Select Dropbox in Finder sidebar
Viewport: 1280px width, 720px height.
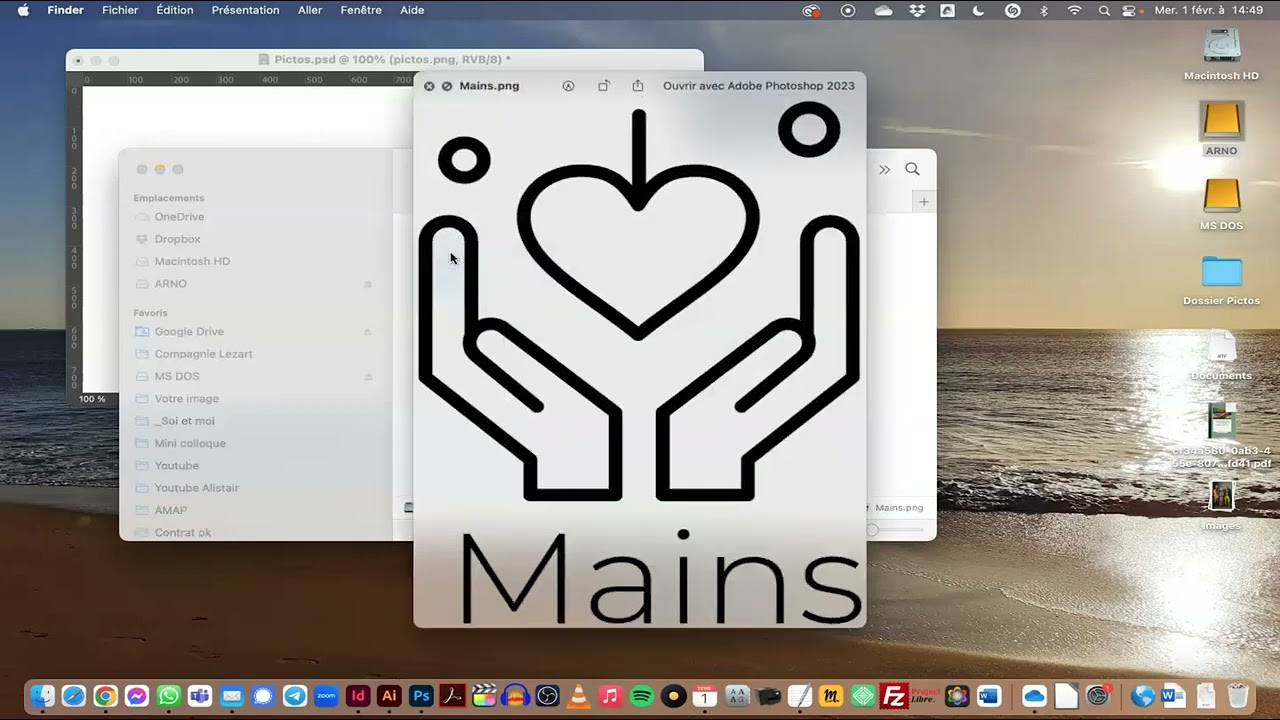[177, 239]
